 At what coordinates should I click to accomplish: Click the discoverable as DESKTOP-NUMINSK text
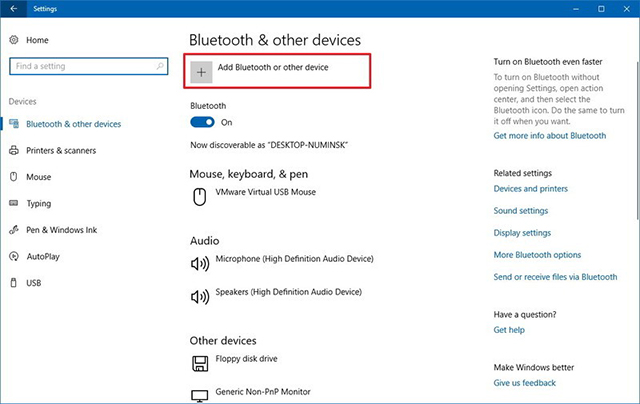[x=269, y=145]
